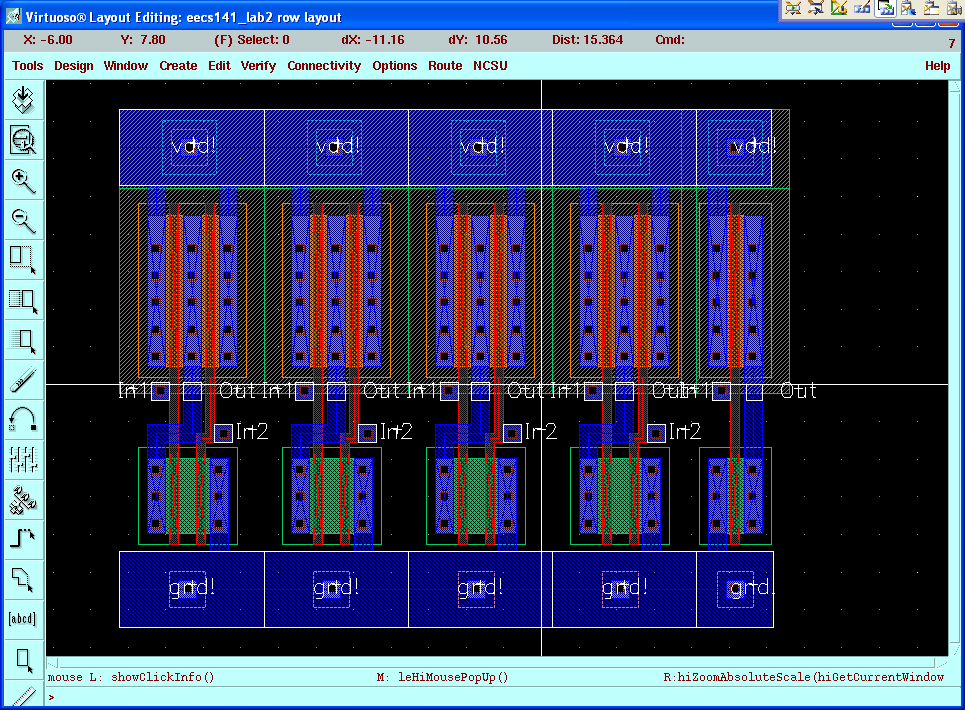Choose the Create Polygon tool icon

[x=23, y=578]
